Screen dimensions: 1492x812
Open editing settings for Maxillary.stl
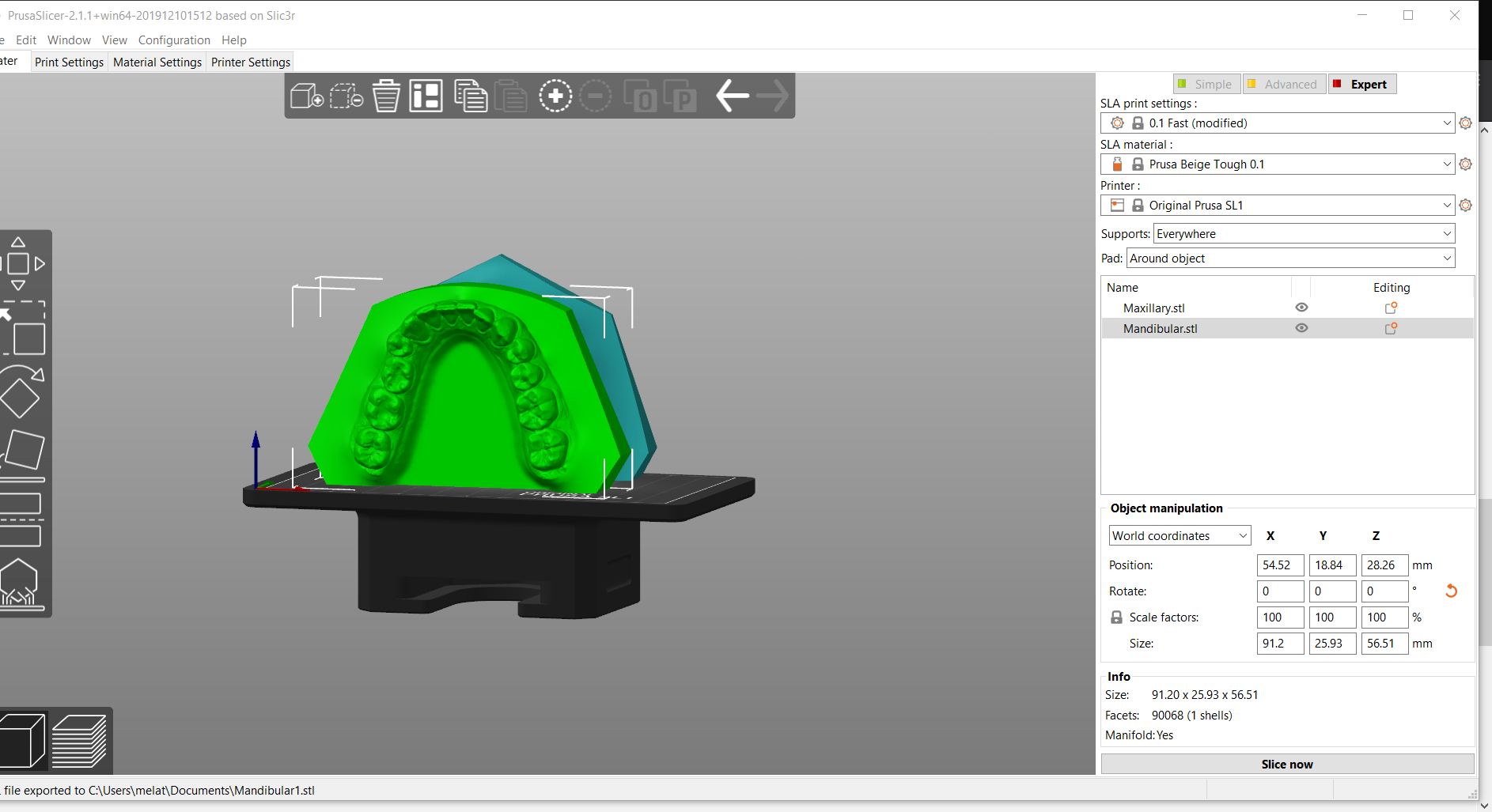(x=1391, y=308)
